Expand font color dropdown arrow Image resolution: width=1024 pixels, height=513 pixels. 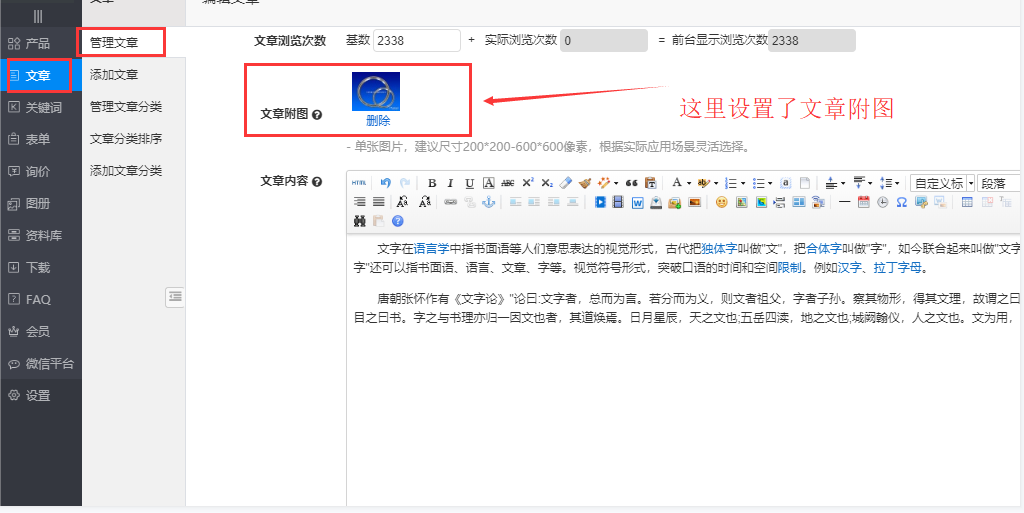[x=689, y=183]
